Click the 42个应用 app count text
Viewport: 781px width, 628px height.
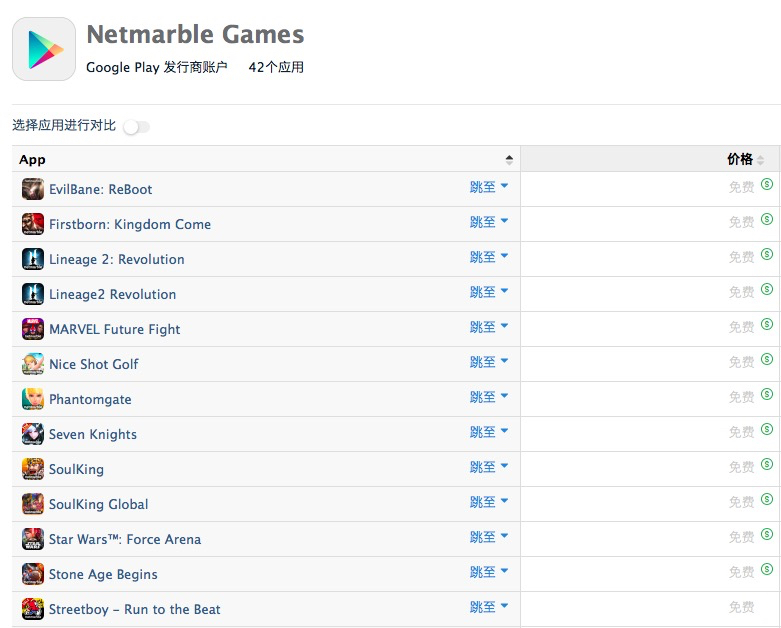click(276, 67)
